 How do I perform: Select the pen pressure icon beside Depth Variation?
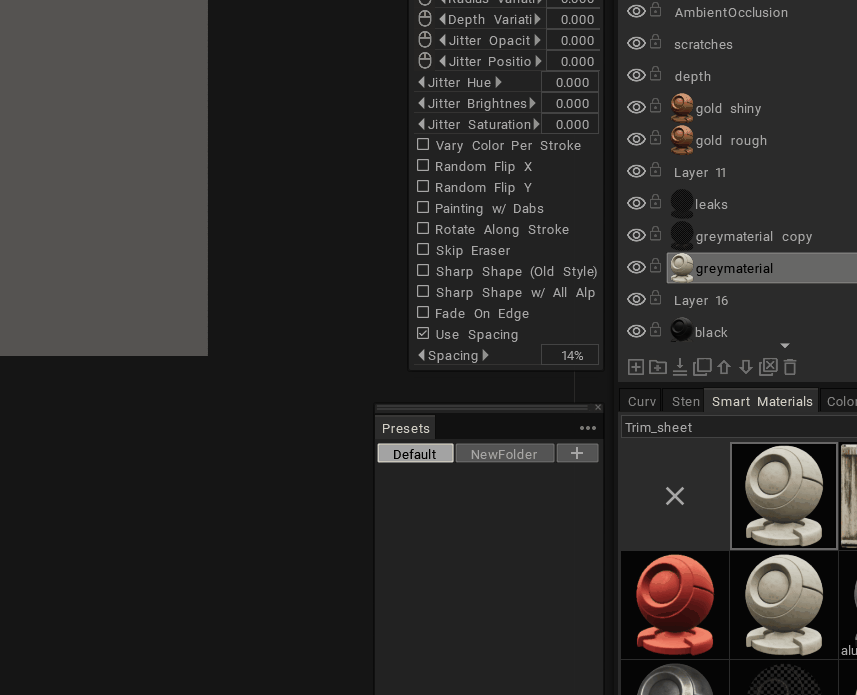point(423,18)
